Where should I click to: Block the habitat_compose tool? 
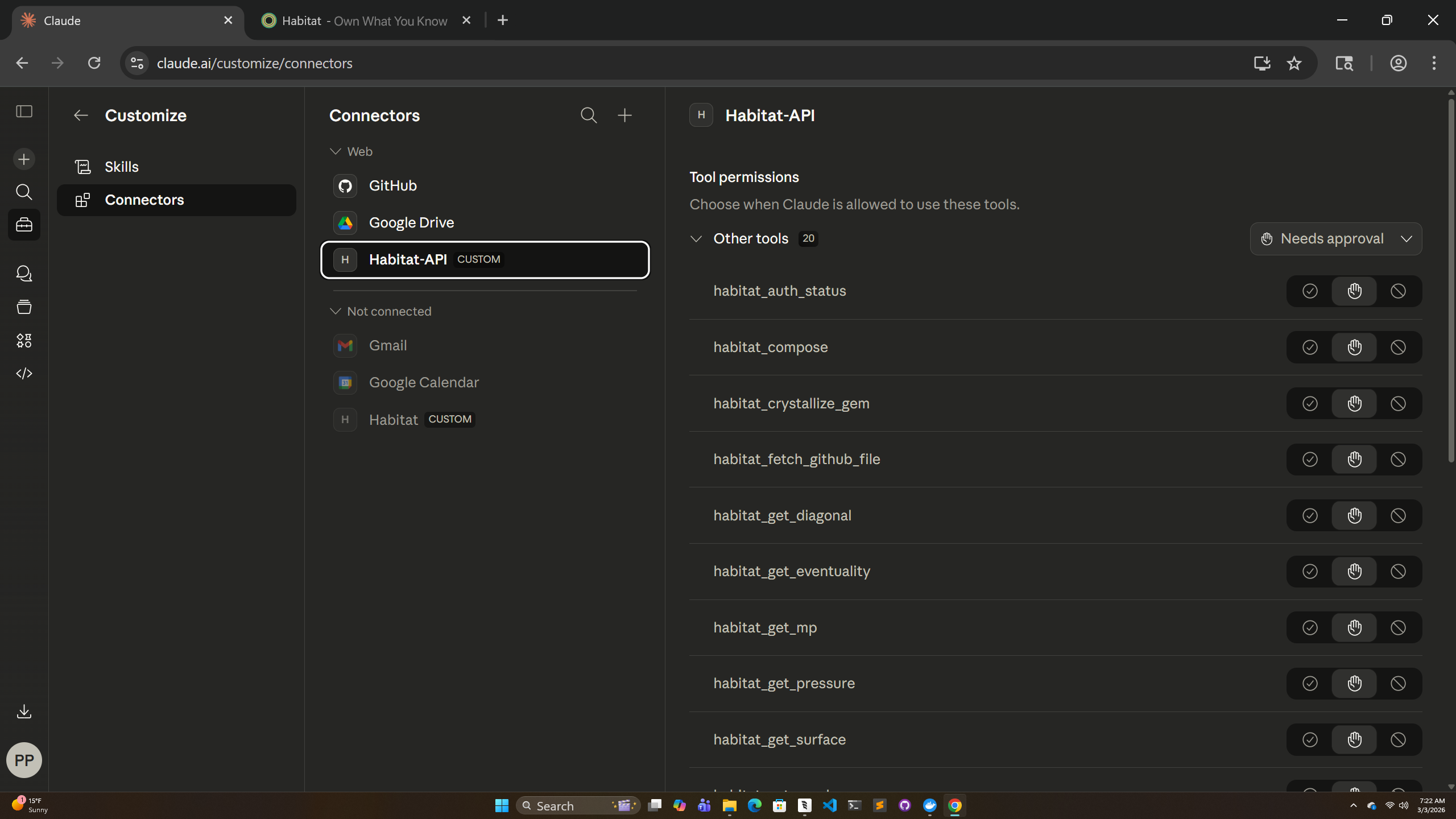point(1398,347)
